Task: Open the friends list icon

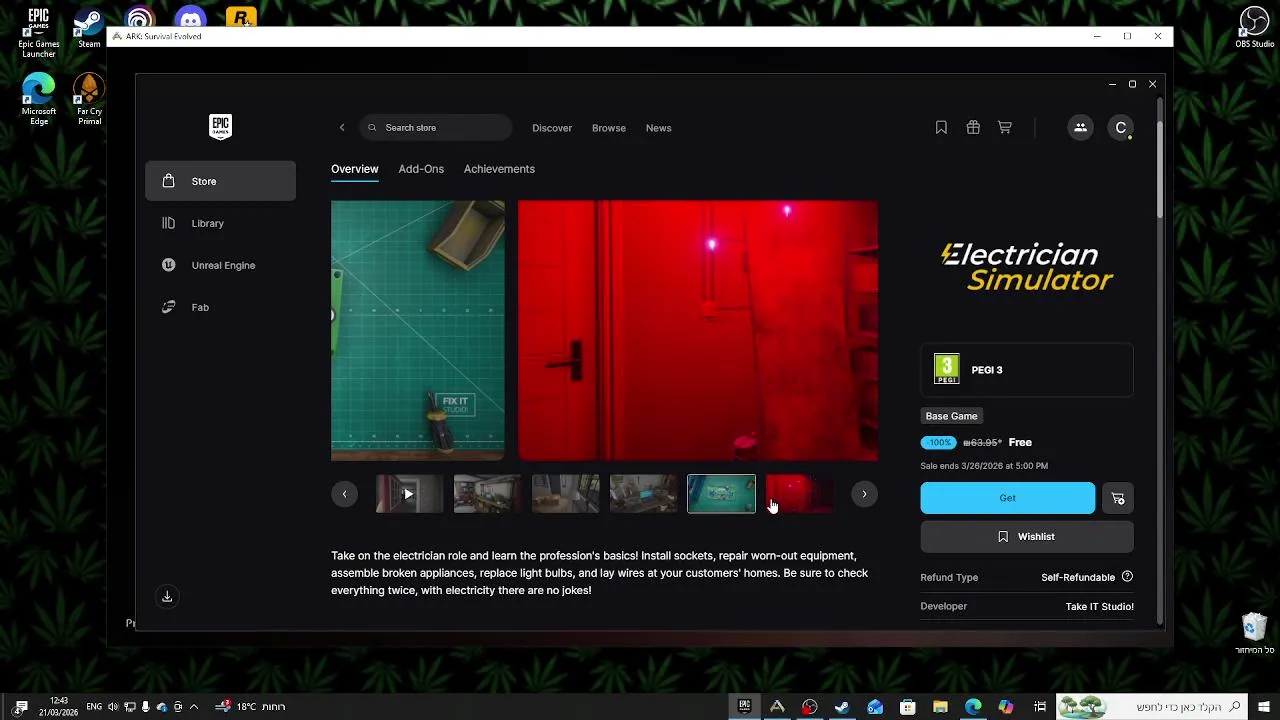Action: [x=1080, y=127]
